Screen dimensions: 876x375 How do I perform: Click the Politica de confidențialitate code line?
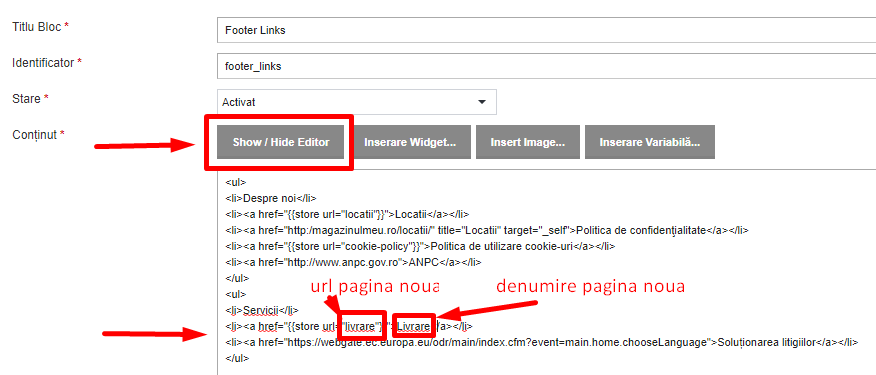[x=487, y=230]
